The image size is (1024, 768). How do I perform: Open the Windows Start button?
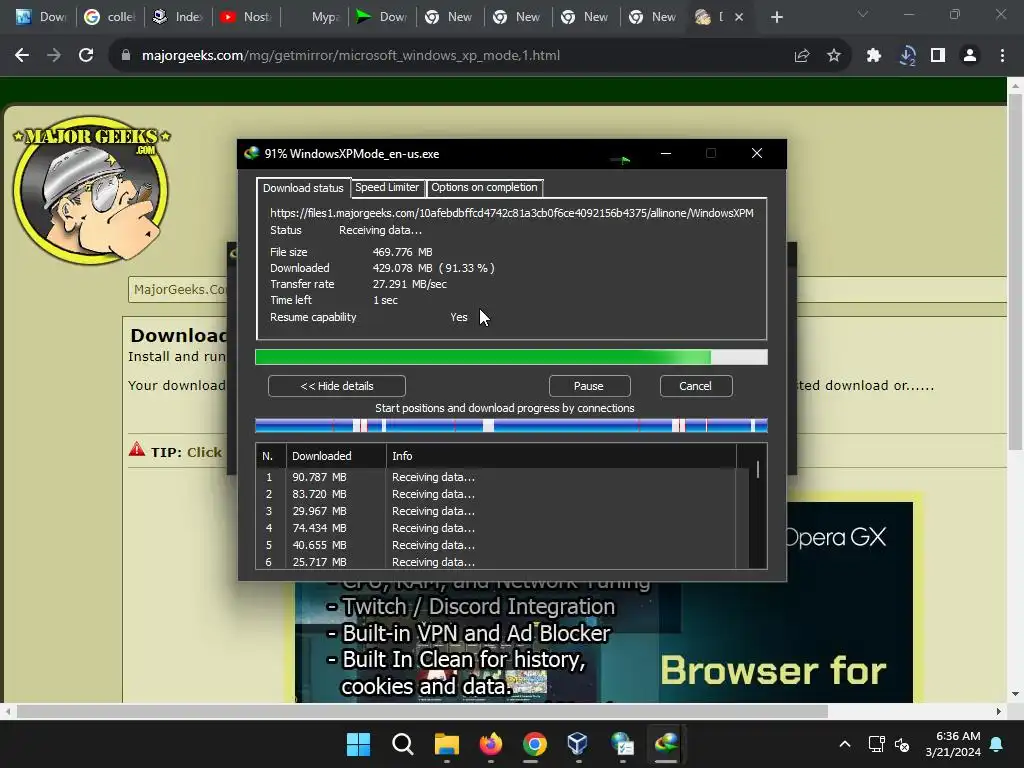tap(358, 744)
